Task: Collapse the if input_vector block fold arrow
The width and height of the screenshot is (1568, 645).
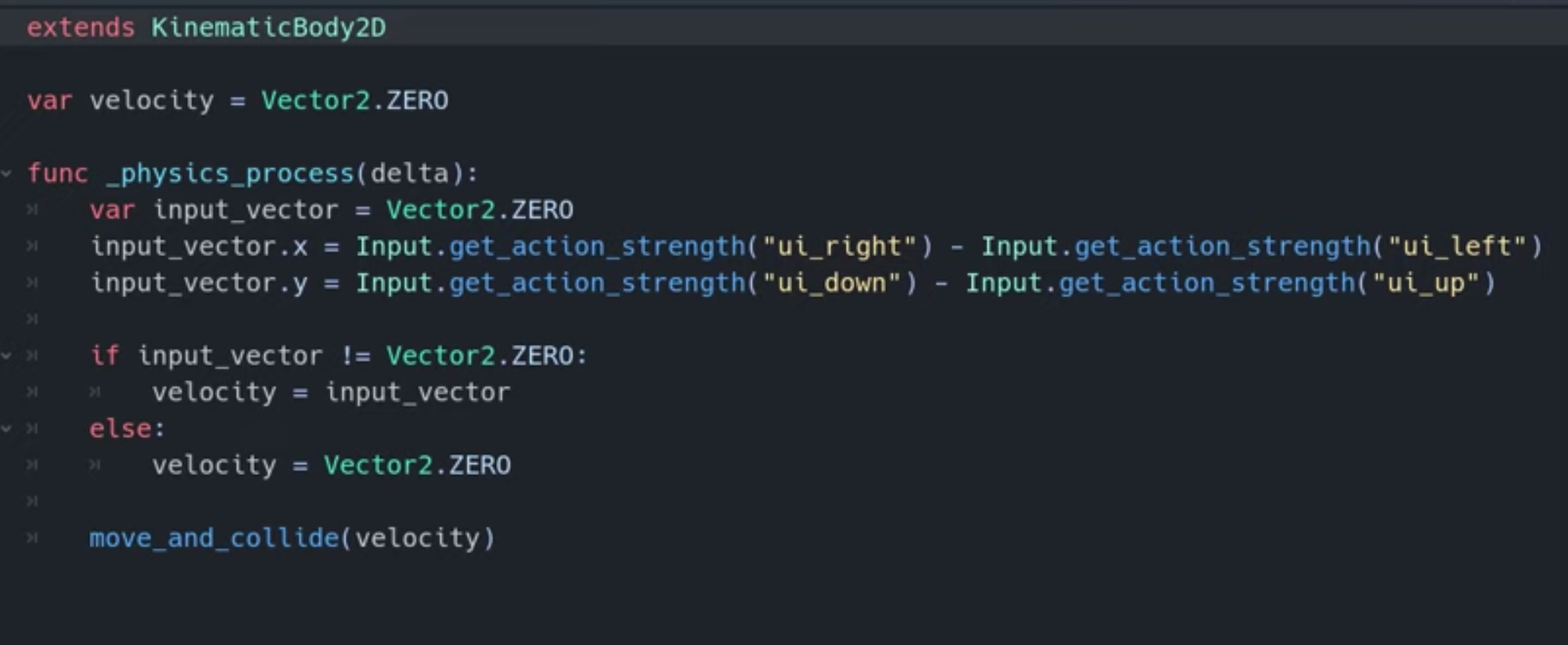Action: pyautogui.click(x=7, y=355)
